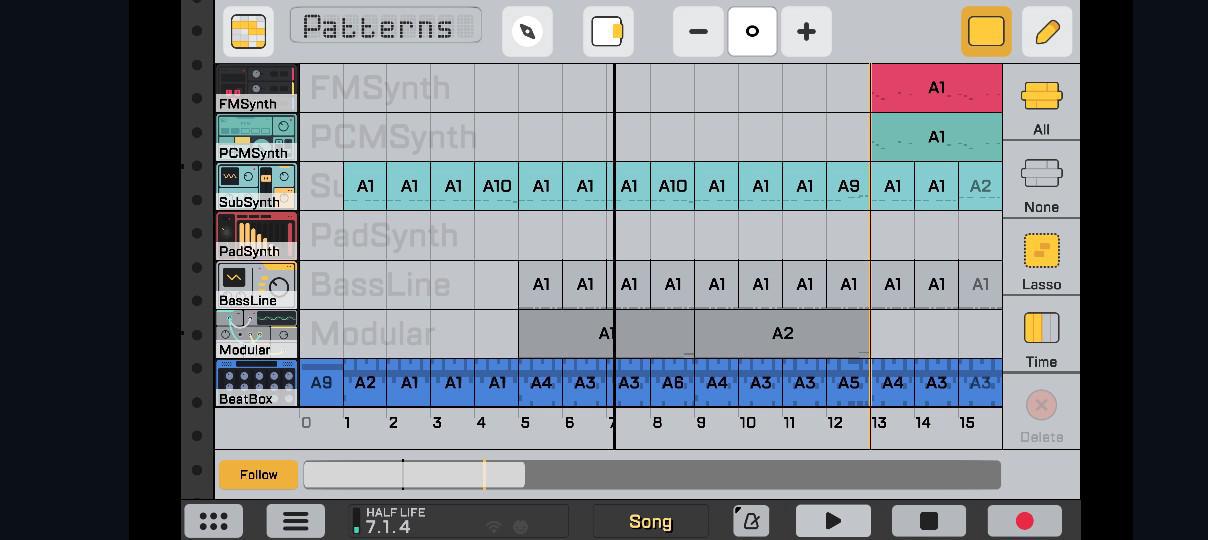The height and width of the screenshot is (540, 1208).
Task: Click bar 13 on the timeline ruler
Action: [879, 423]
